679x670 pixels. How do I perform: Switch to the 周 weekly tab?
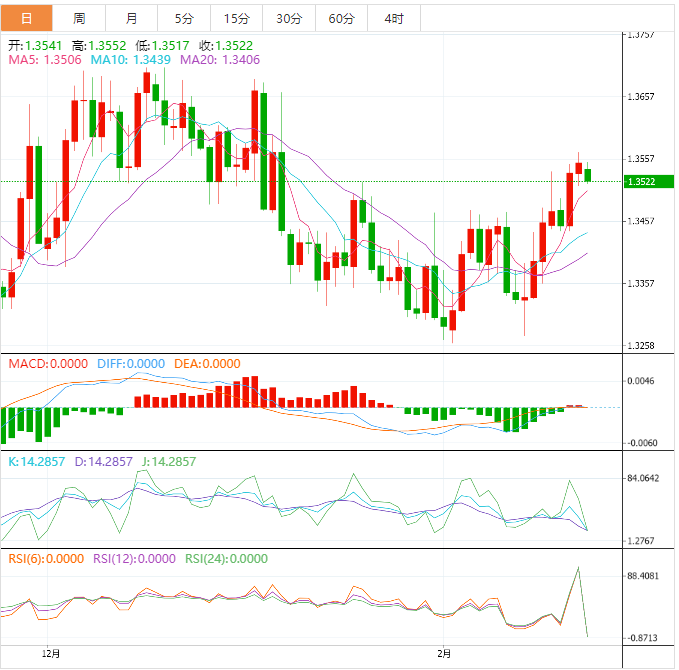pos(79,18)
